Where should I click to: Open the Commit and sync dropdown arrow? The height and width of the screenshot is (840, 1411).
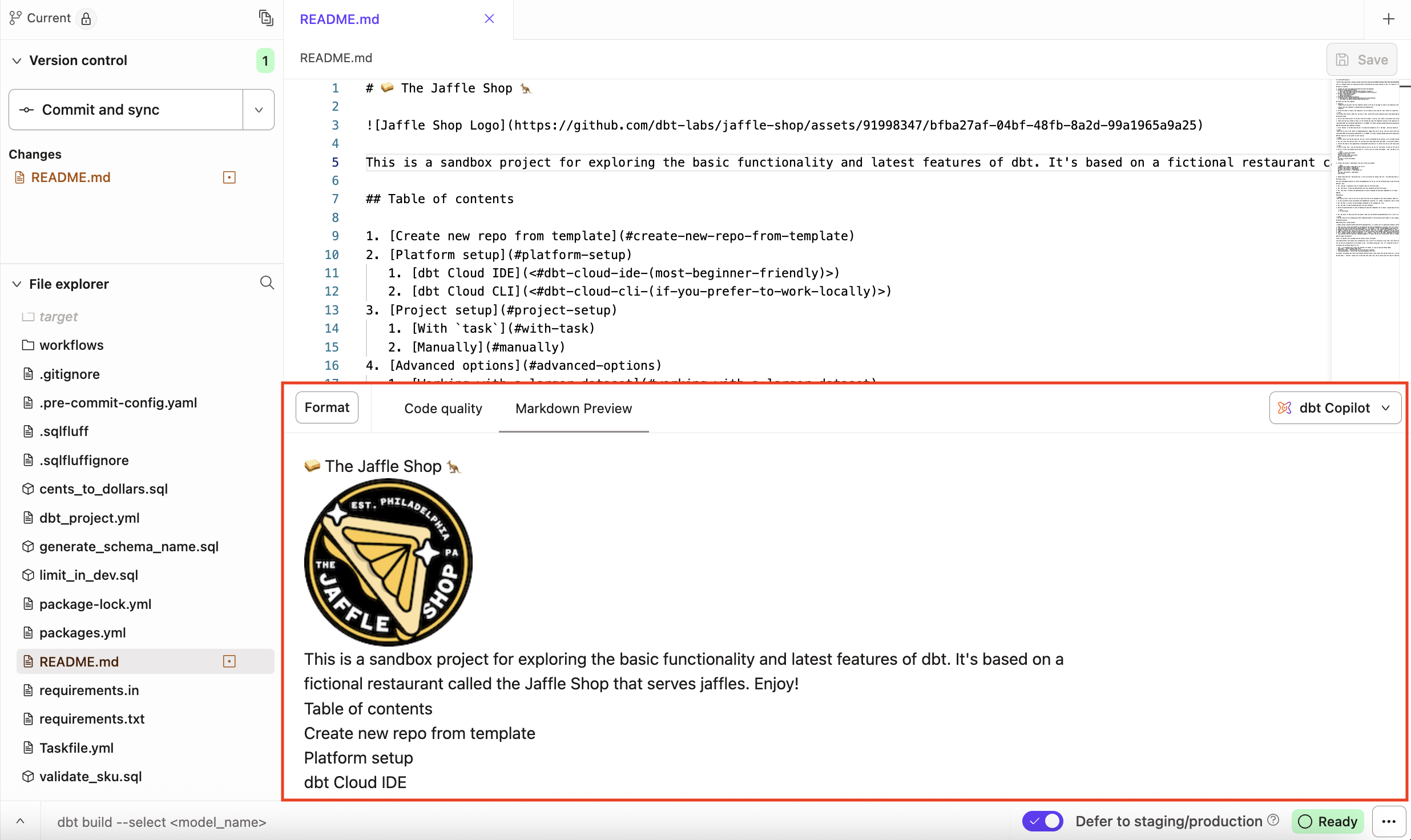coord(258,110)
